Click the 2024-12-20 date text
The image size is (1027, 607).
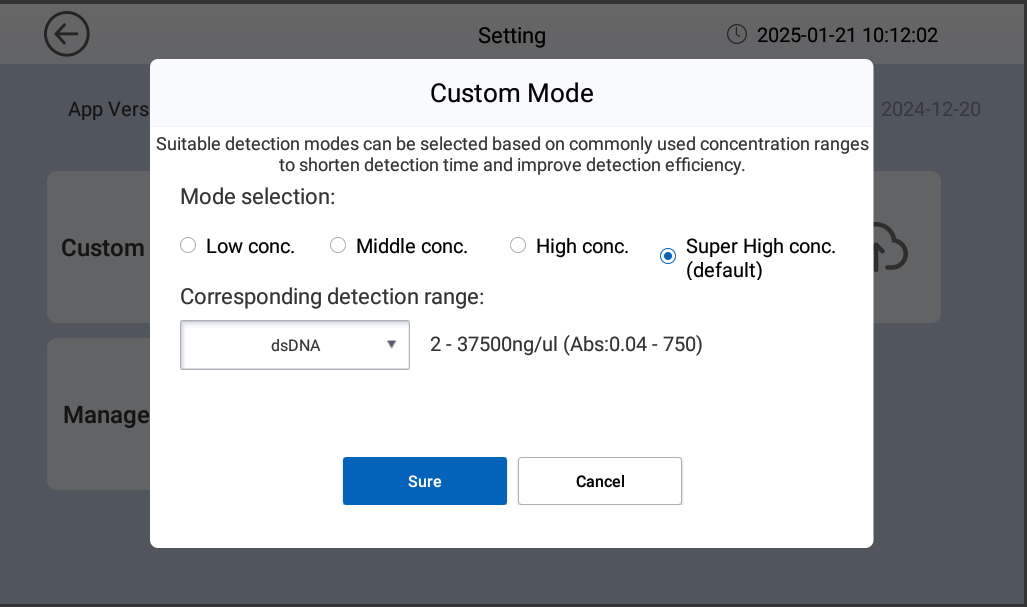pyautogui.click(x=930, y=110)
